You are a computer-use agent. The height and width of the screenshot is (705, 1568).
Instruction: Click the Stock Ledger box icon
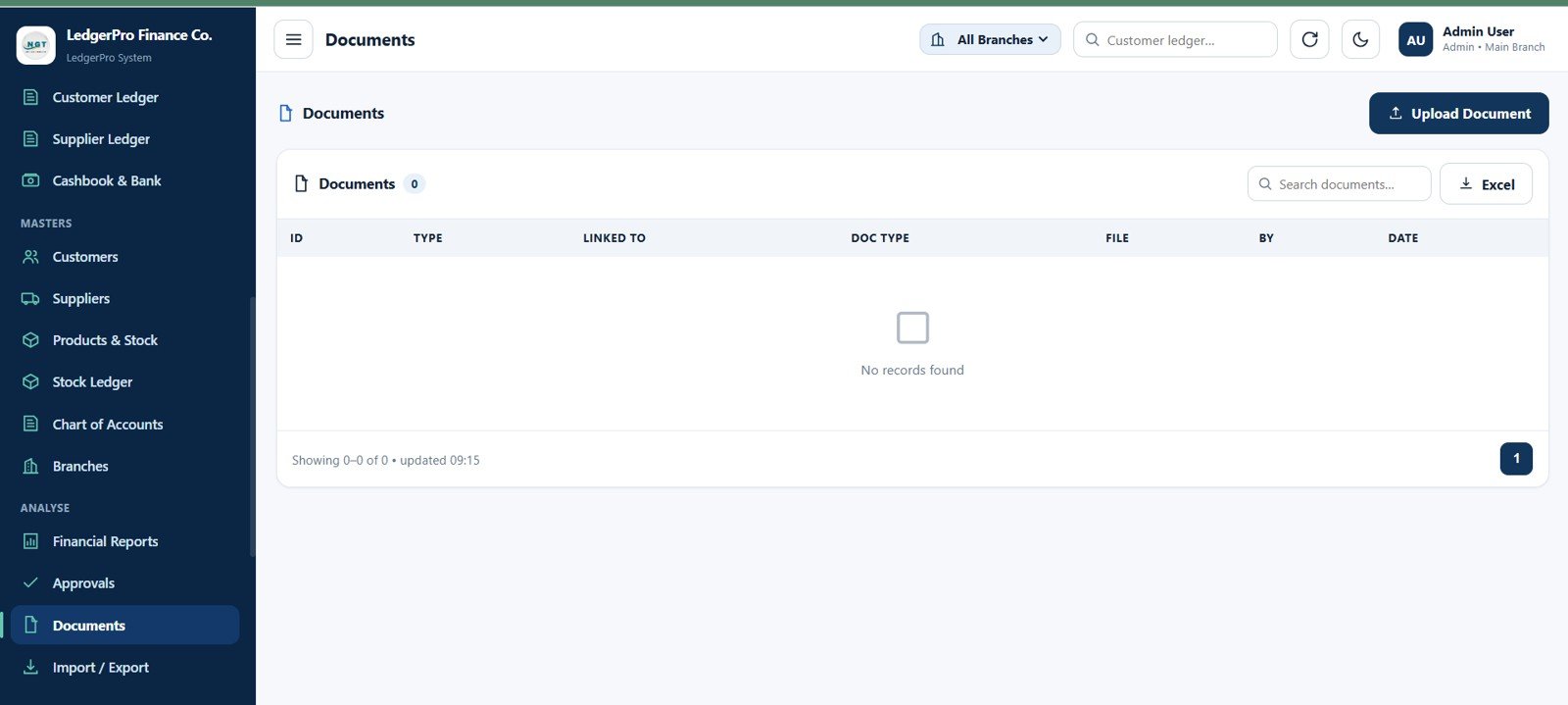tap(30, 381)
